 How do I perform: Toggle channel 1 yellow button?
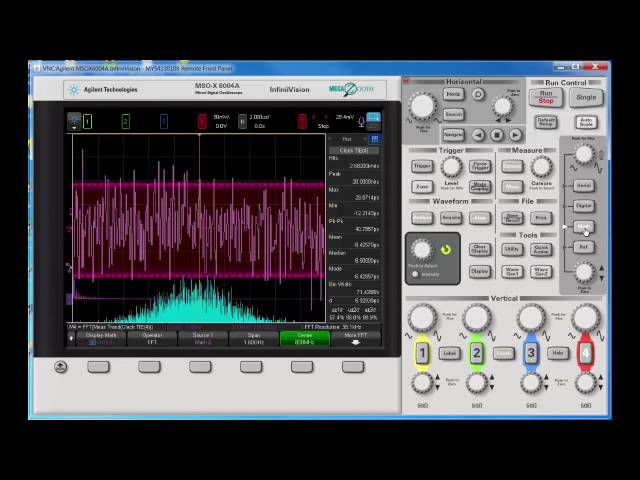[422, 353]
